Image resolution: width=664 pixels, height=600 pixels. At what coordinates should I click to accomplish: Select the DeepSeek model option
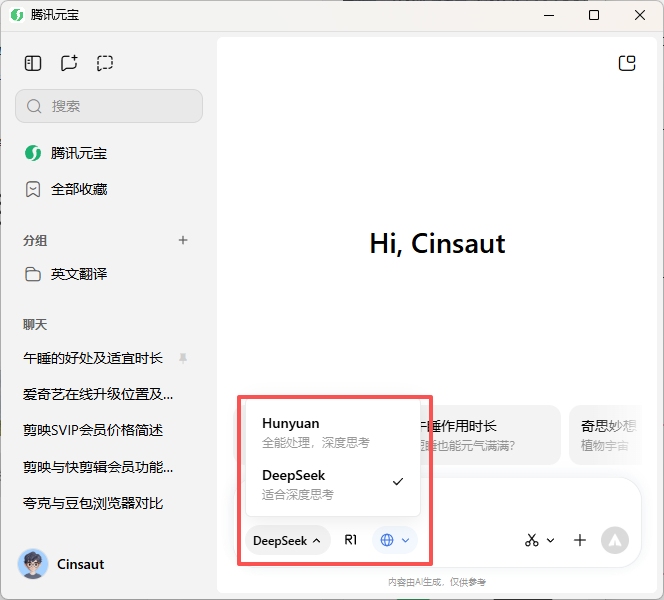pos(333,484)
